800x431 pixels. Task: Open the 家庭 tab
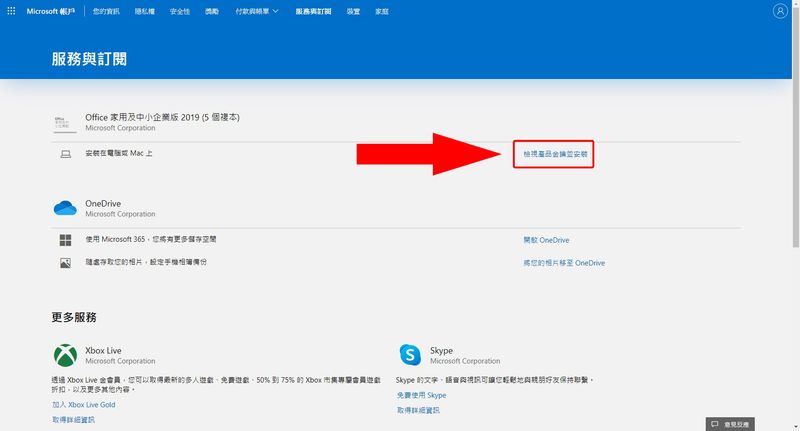382,11
